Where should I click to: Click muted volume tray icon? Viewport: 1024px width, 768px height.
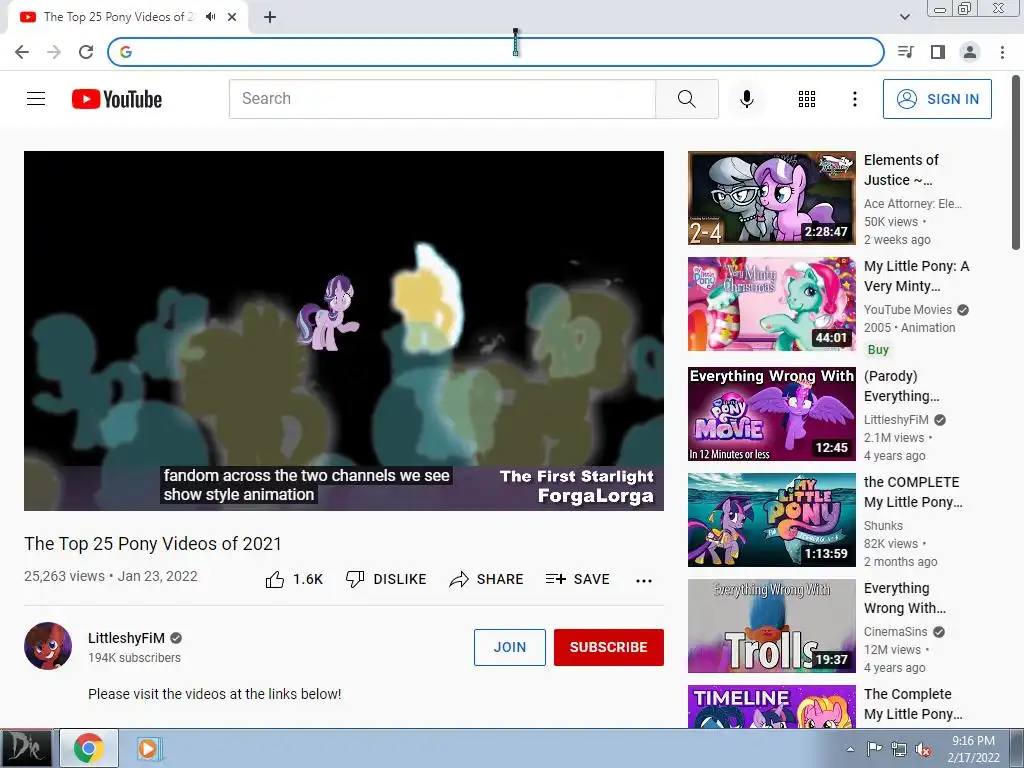(923, 749)
